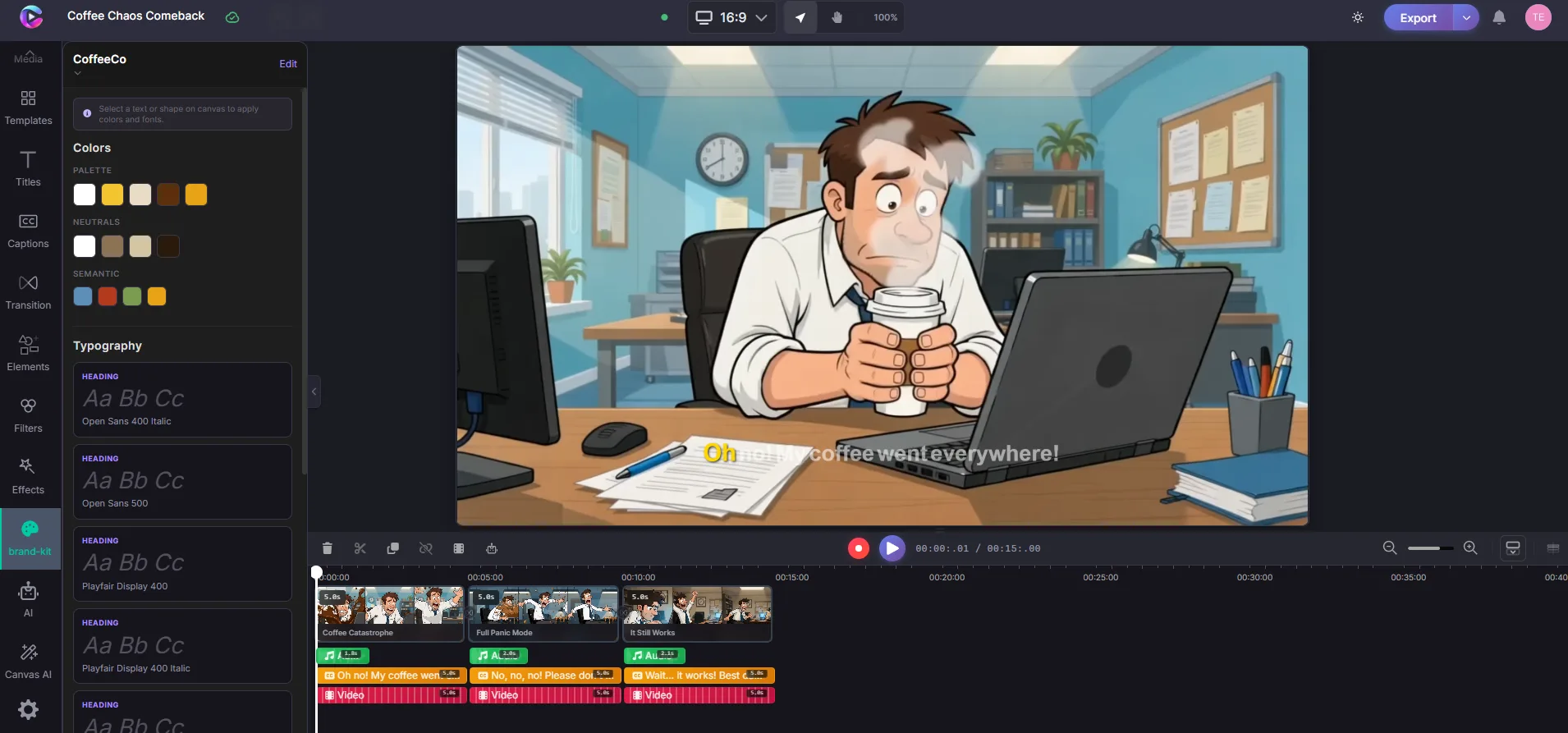Open the 16:9 aspect ratio dropdown
1568x733 pixels.
coord(731,17)
